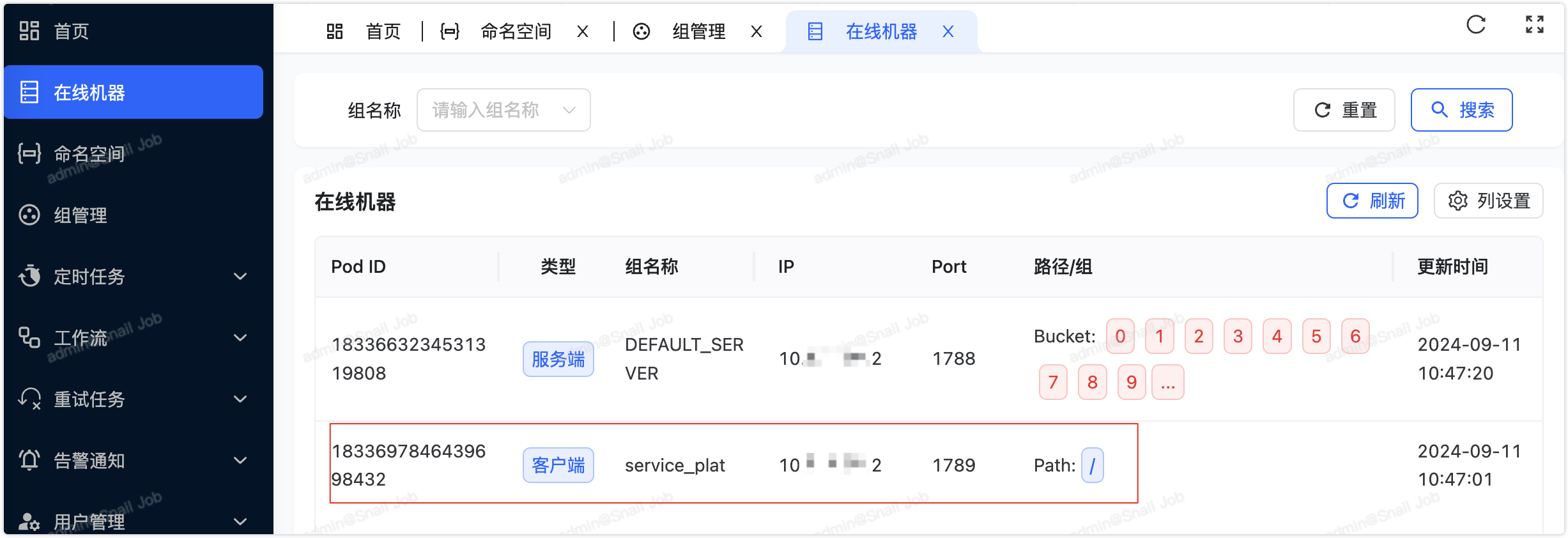
Task: Open the 组名称 dropdown selector
Action: 503,110
